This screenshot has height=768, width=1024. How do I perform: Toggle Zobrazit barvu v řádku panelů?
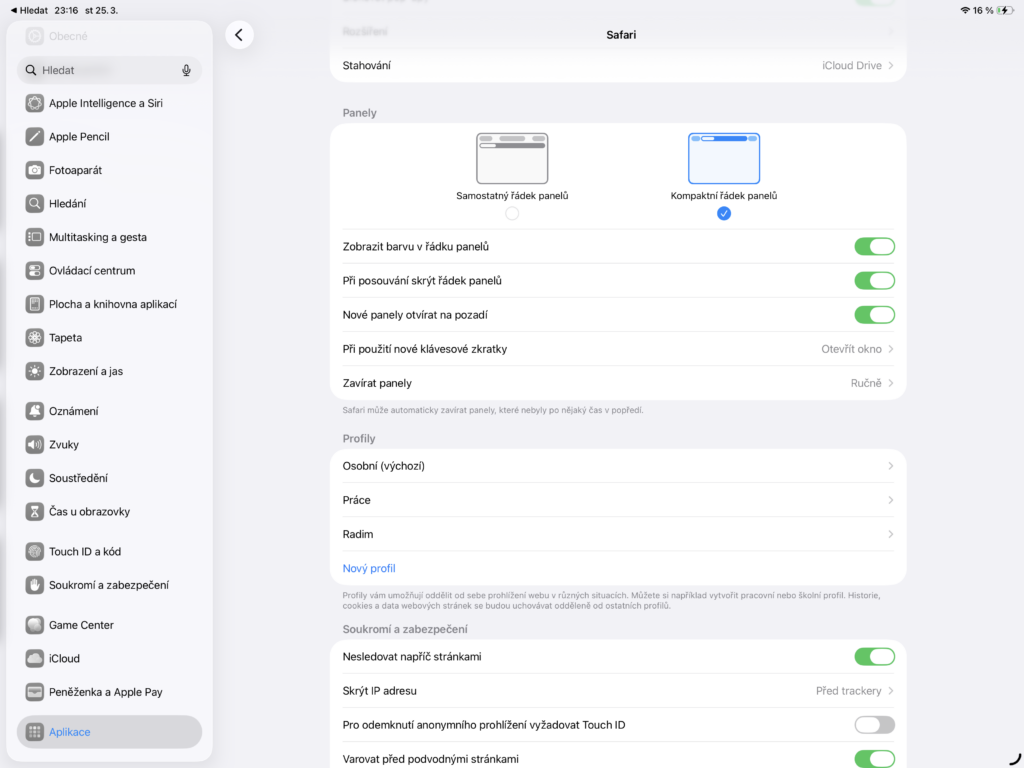[x=873, y=247]
